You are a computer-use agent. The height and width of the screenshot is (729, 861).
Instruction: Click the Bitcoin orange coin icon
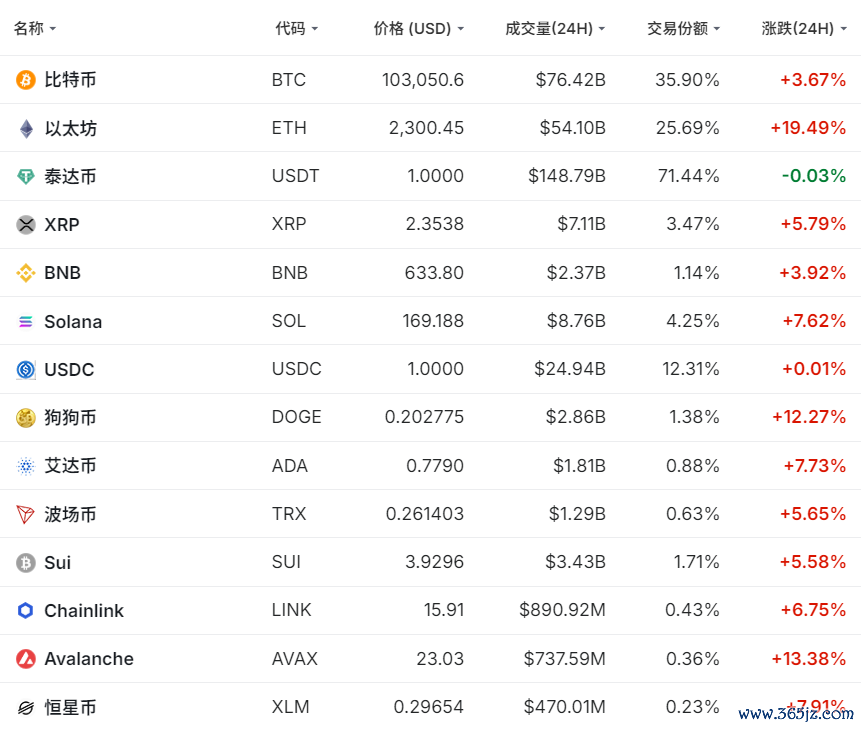click(x=26, y=80)
